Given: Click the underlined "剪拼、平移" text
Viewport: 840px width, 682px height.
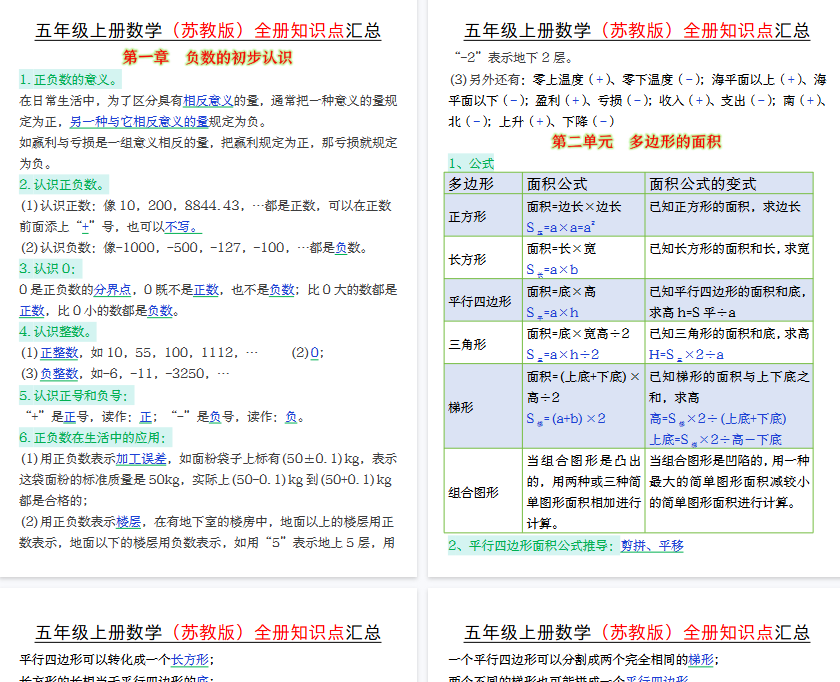Looking at the screenshot, I should [652, 546].
